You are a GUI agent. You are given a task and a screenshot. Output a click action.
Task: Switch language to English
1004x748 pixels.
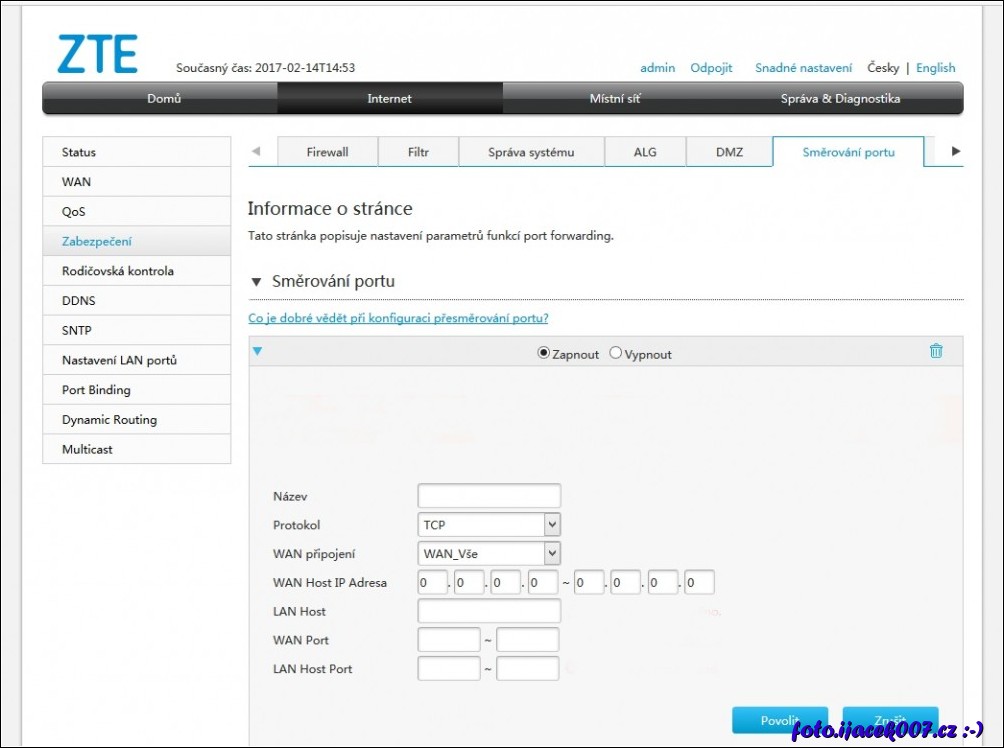(935, 68)
